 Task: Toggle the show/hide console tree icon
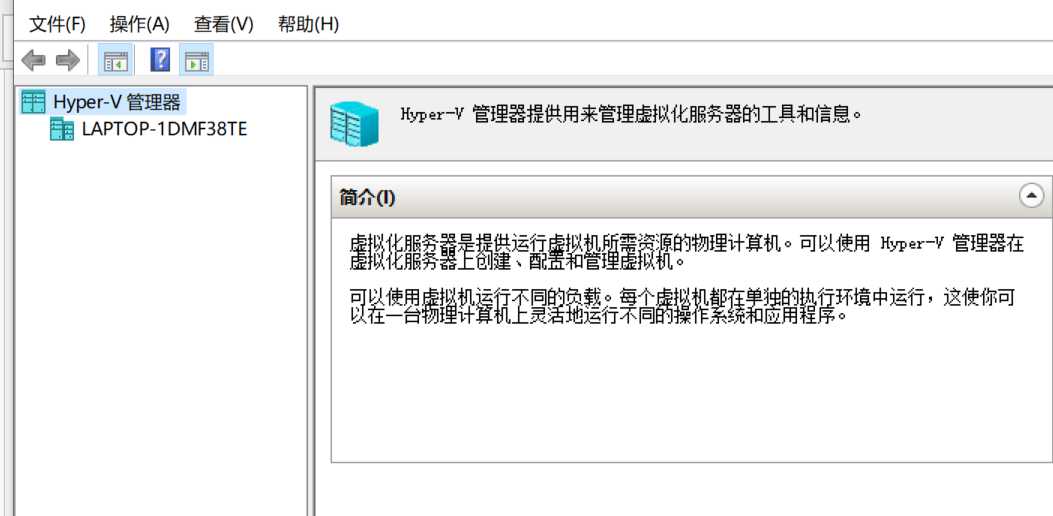116,60
